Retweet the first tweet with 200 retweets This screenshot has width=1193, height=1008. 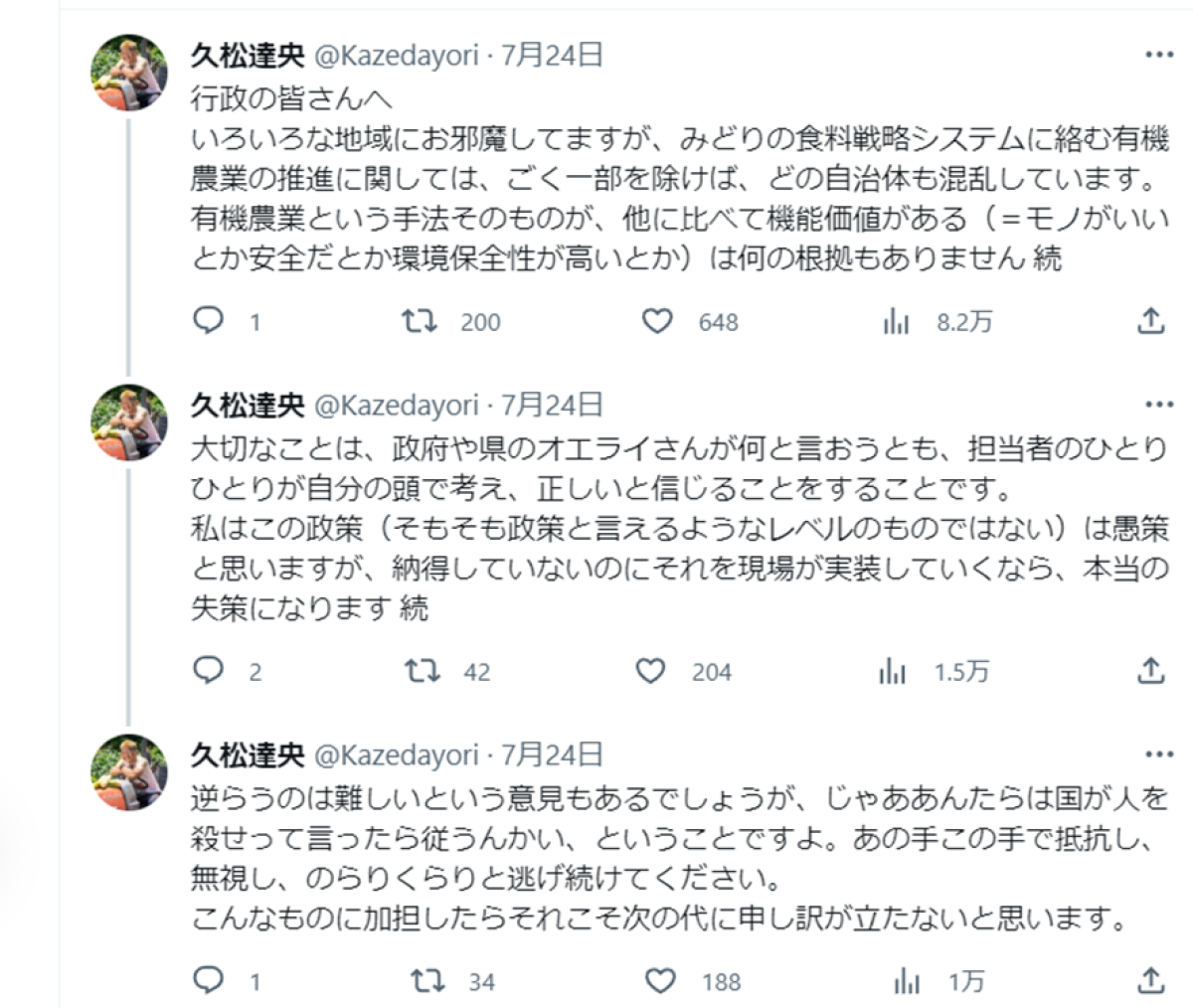(420, 320)
